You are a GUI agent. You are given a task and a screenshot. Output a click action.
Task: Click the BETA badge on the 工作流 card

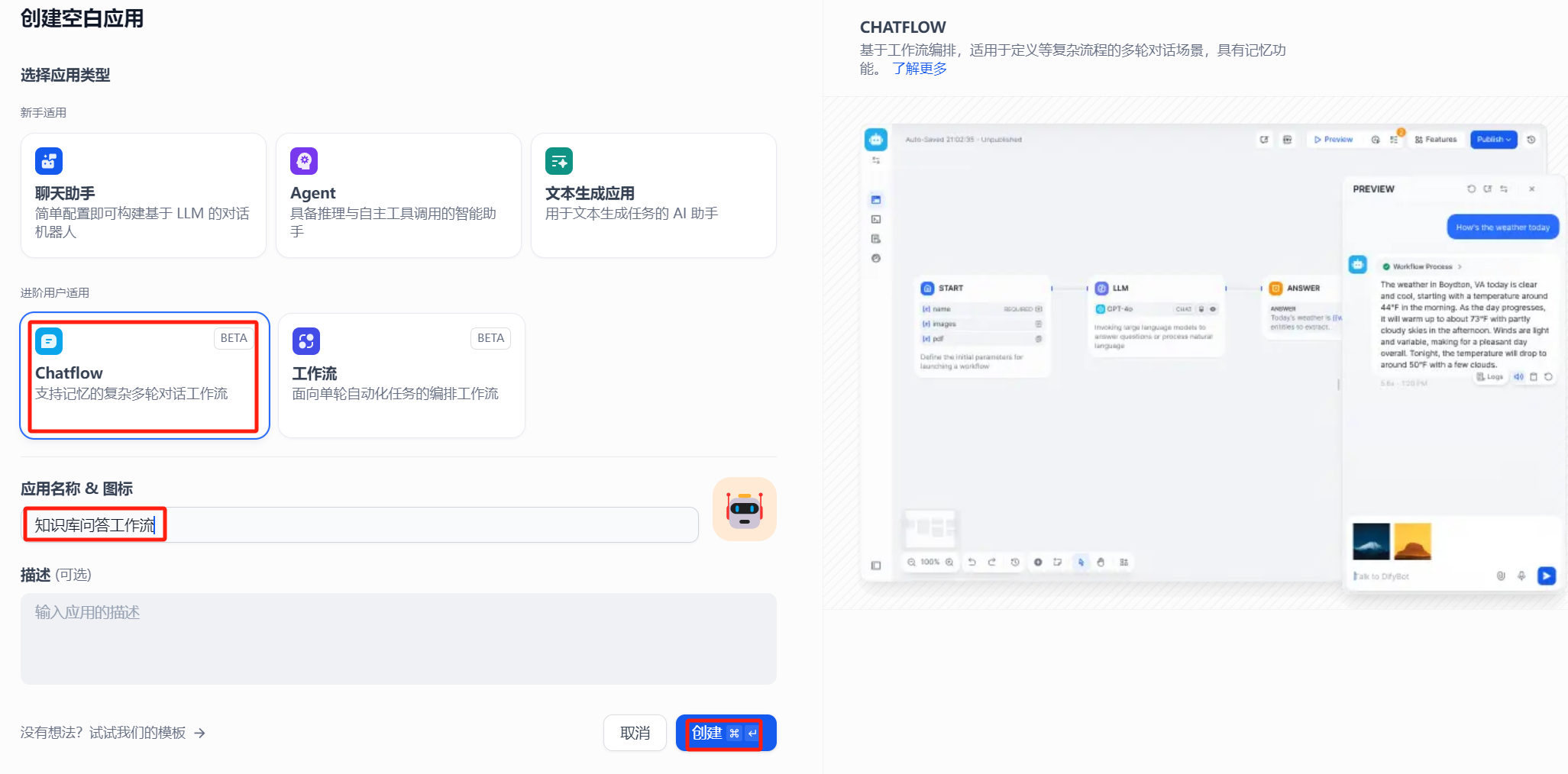pyautogui.click(x=490, y=338)
